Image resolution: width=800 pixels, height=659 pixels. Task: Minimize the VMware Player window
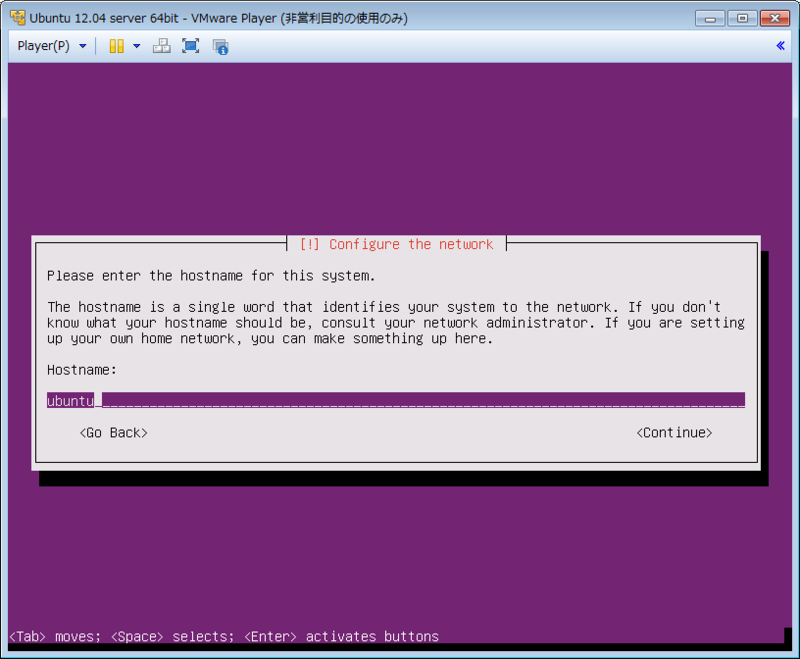tap(710, 18)
